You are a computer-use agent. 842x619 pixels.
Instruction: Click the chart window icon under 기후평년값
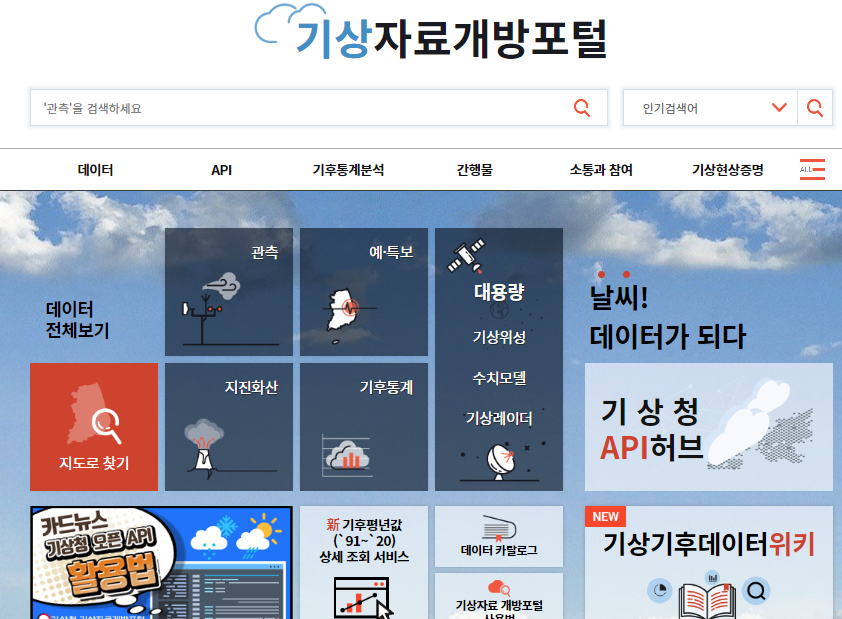[x=364, y=598]
